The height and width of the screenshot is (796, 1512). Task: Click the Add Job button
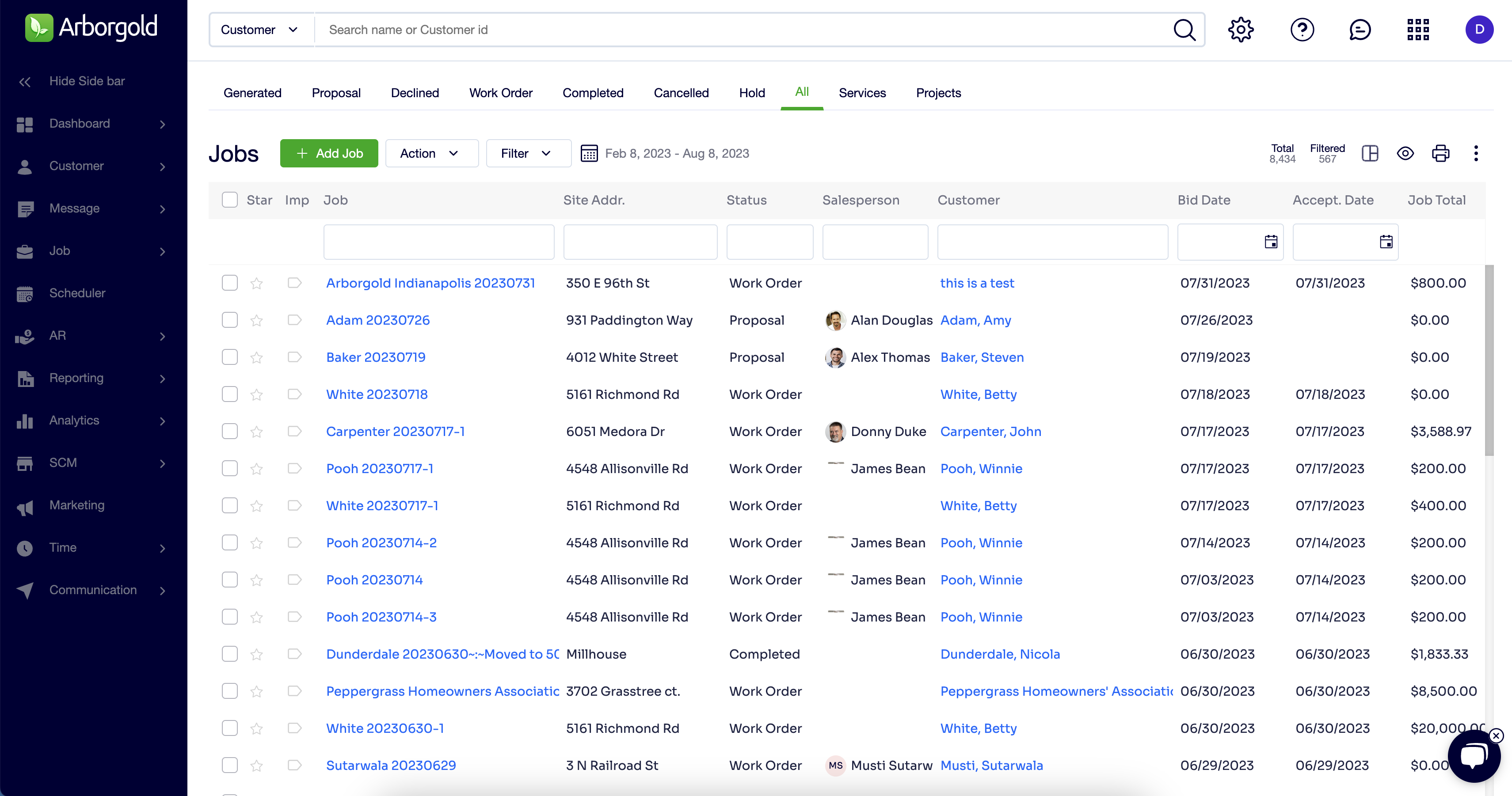coord(329,153)
